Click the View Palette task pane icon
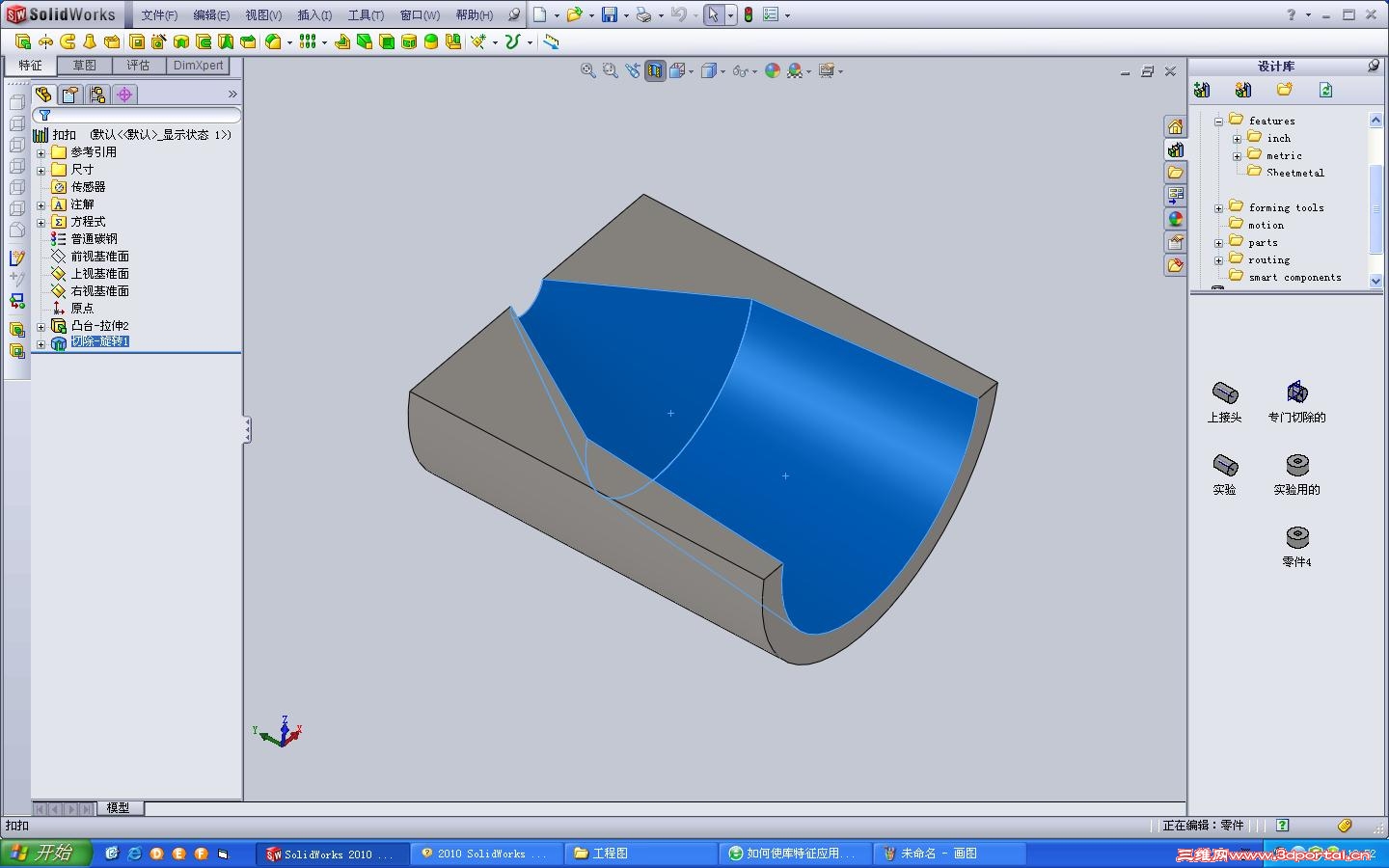Image resolution: width=1389 pixels, height=868 pixels. pyautogui.click(x=1175, y=196)
